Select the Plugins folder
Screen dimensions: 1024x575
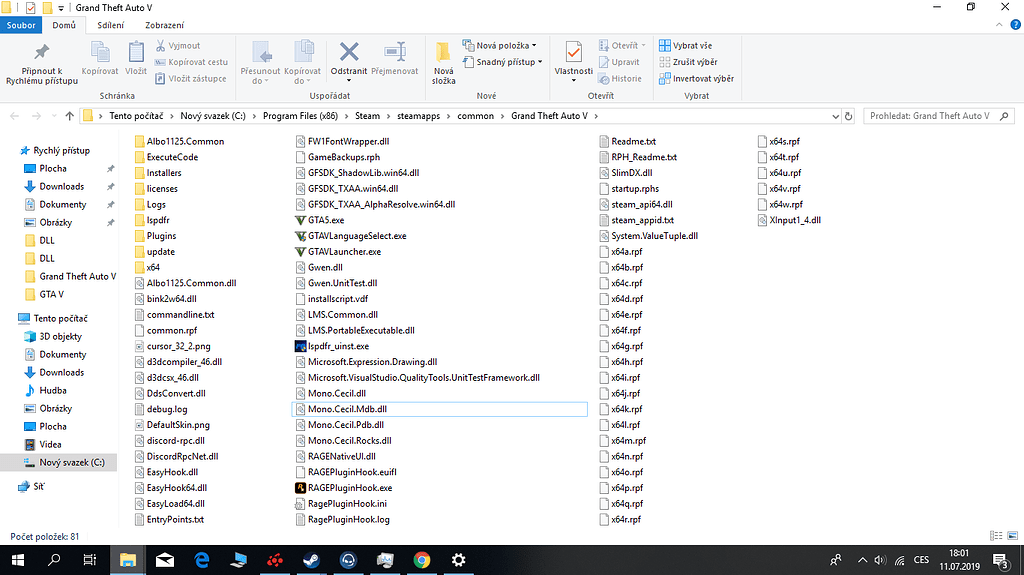tap(161, 236)
